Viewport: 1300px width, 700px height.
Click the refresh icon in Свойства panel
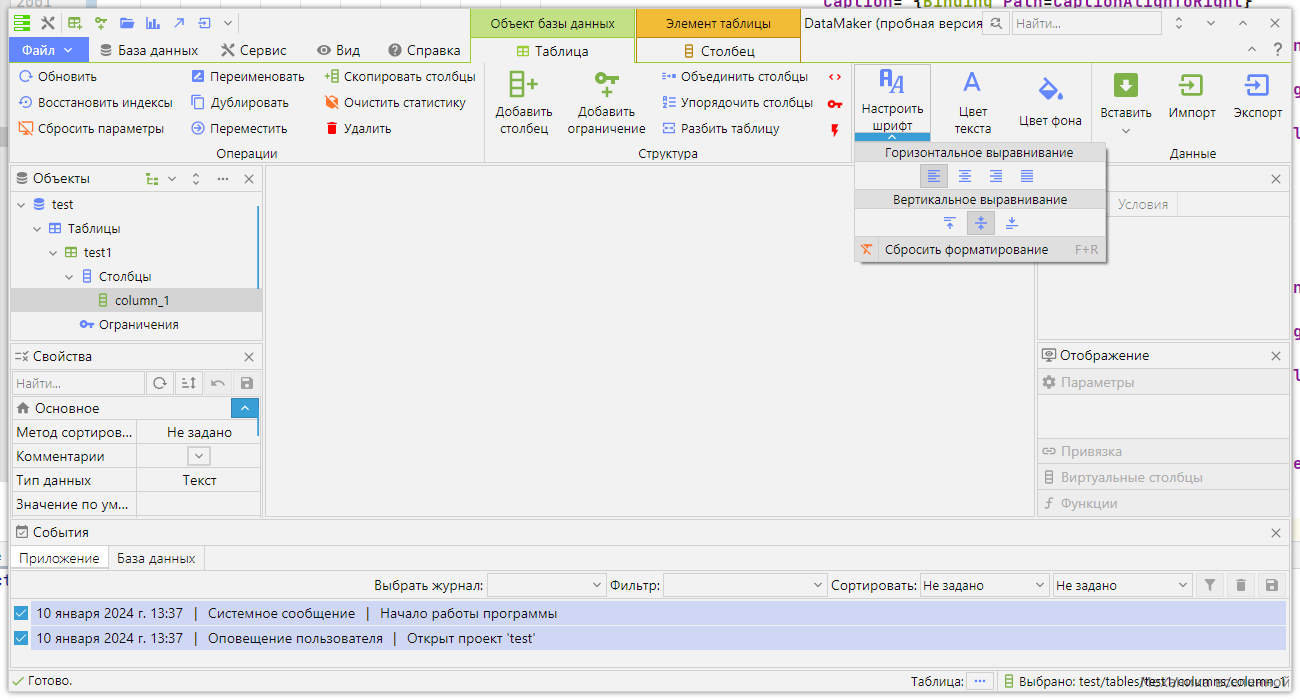159,383
